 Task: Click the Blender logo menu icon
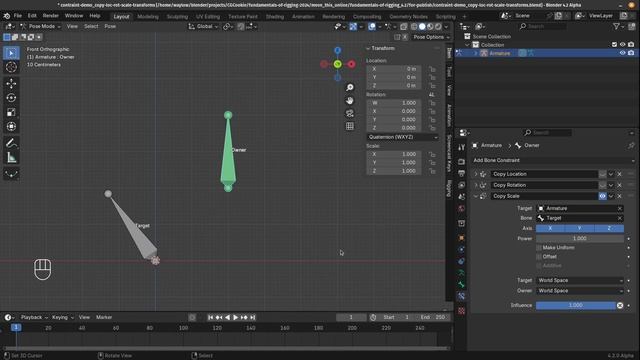(7, 16)
